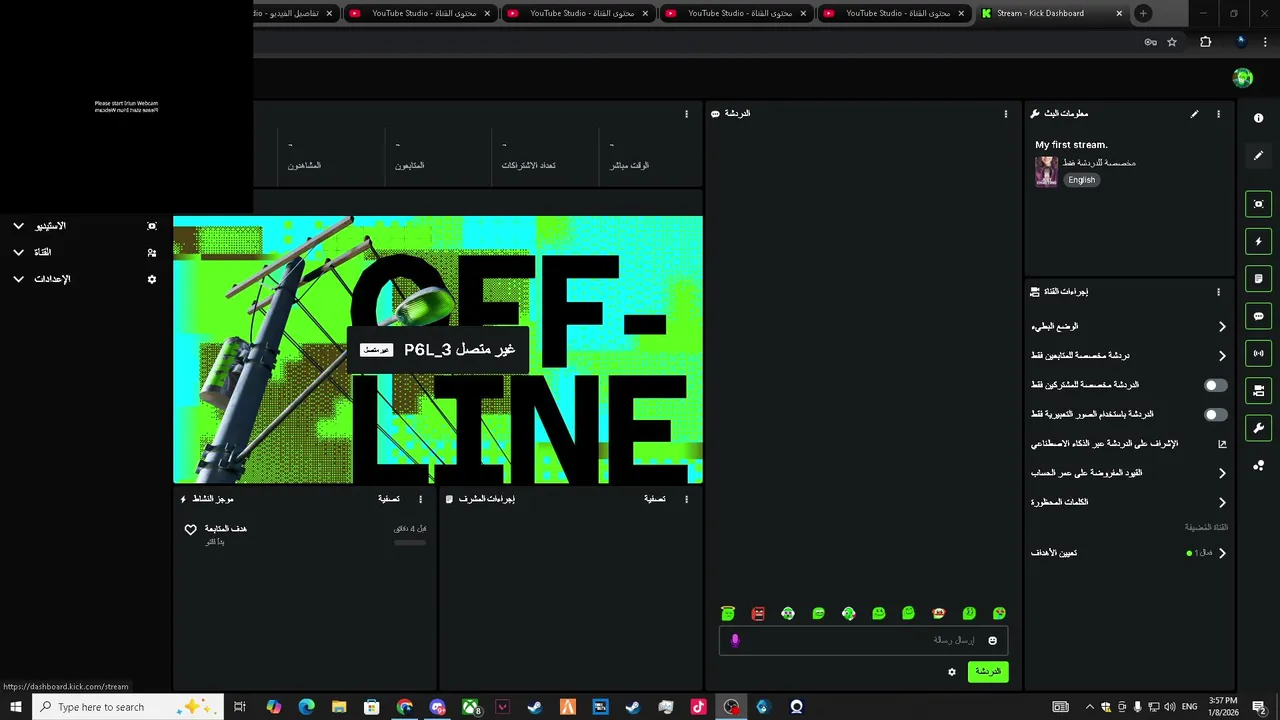Image resolution: width=1280 pixels, height=720 pixels.
Task: Click the offline stream preview player
Action: [x=438, y=350]
